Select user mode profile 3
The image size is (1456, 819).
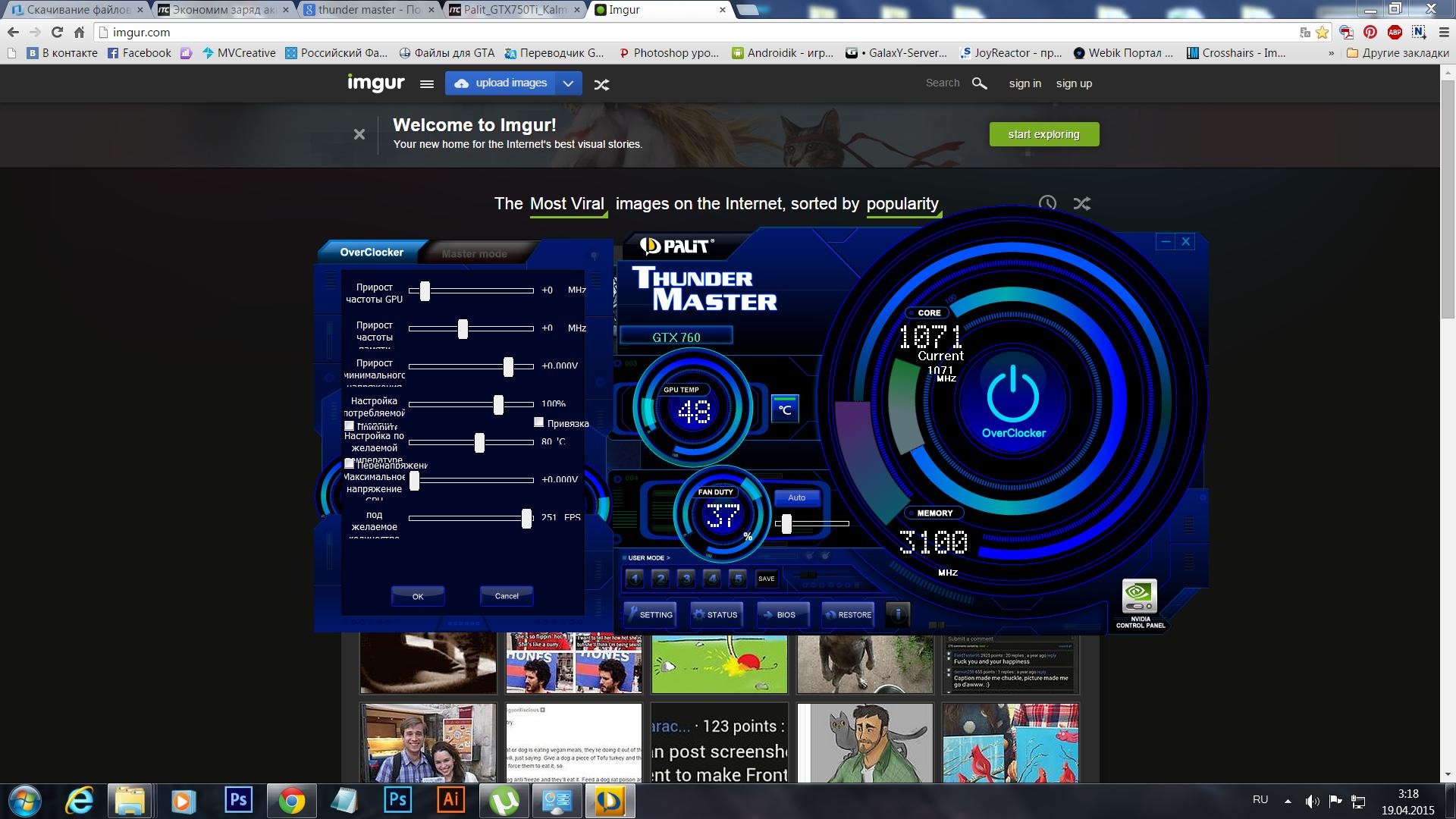pos(686,579)
